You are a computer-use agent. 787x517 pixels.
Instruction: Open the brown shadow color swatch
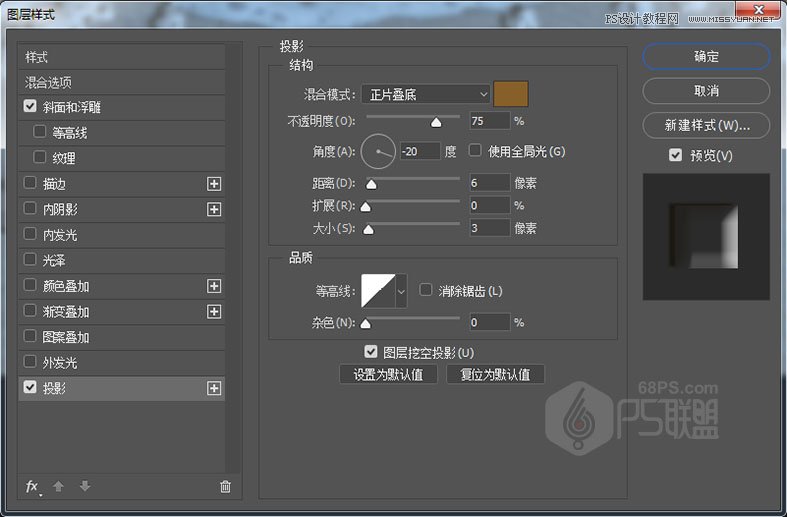pyautogui.click(x=511, y=94)
